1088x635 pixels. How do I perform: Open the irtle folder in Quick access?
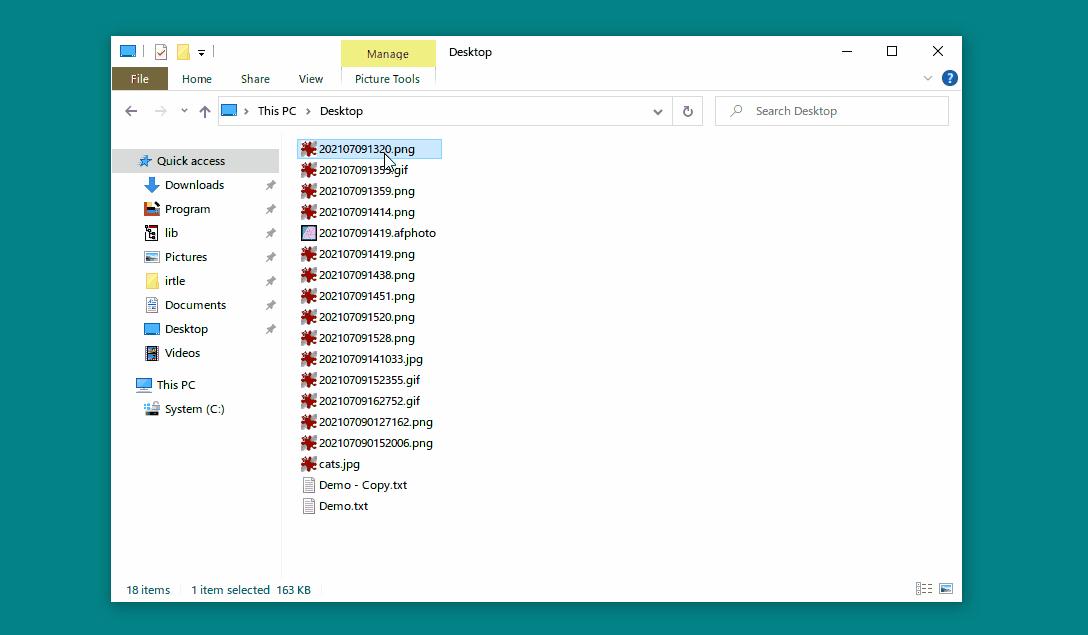click(175, 281)
